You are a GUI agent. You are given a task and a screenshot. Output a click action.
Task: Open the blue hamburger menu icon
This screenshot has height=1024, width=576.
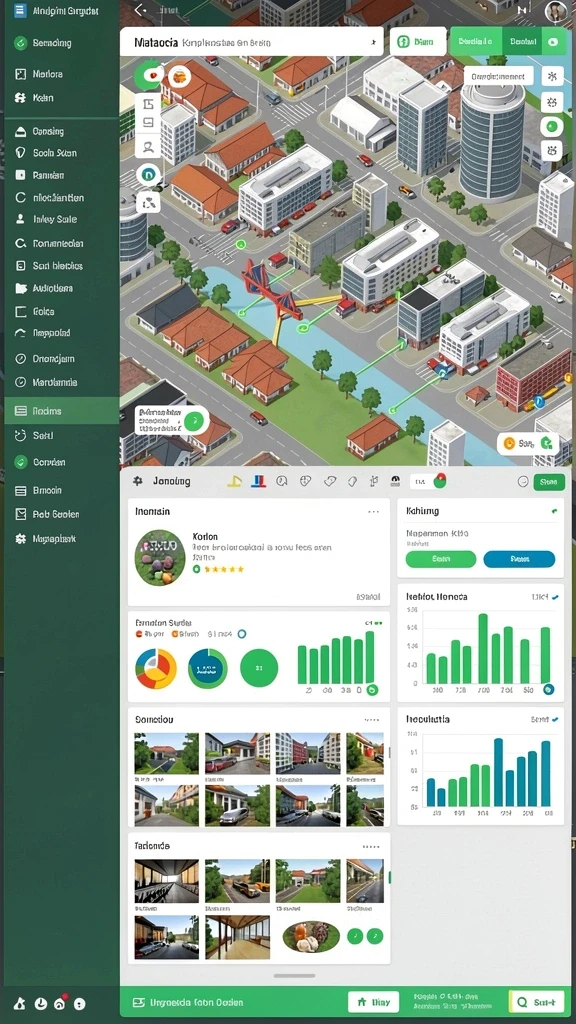(x=20, y=10)
